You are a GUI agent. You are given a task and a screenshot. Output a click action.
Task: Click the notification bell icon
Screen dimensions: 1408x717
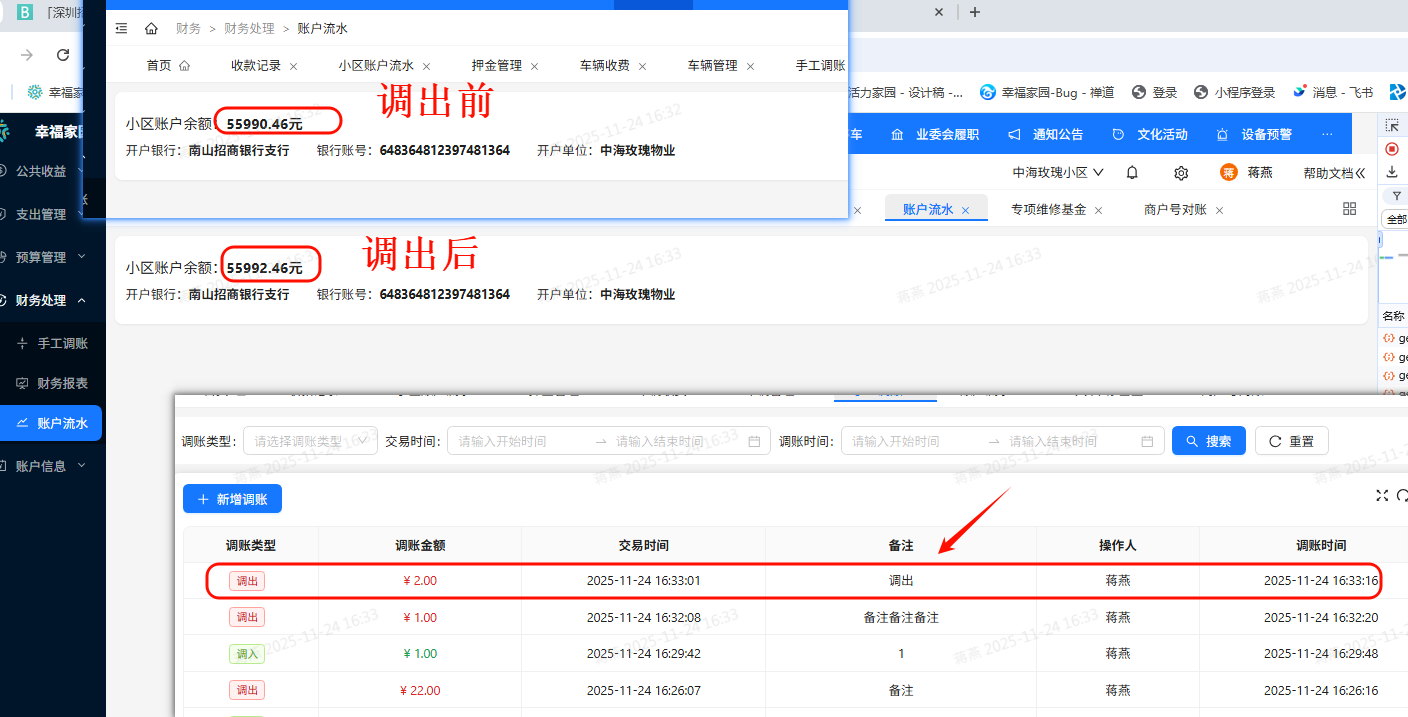pyautogui.click(x=1132, y=172)
